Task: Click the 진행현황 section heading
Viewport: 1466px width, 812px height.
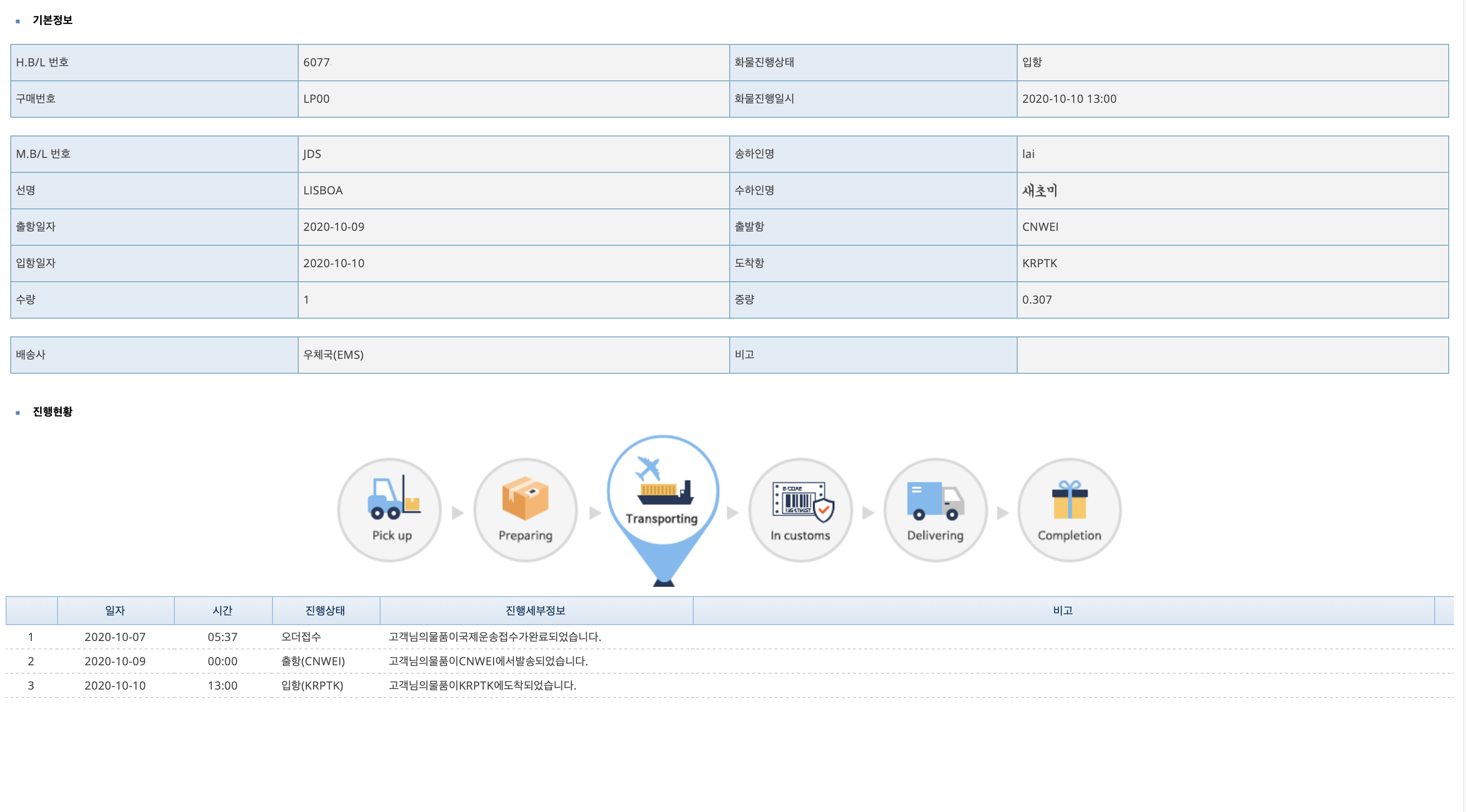Action: pyautogui.click(x=52, y=412)
